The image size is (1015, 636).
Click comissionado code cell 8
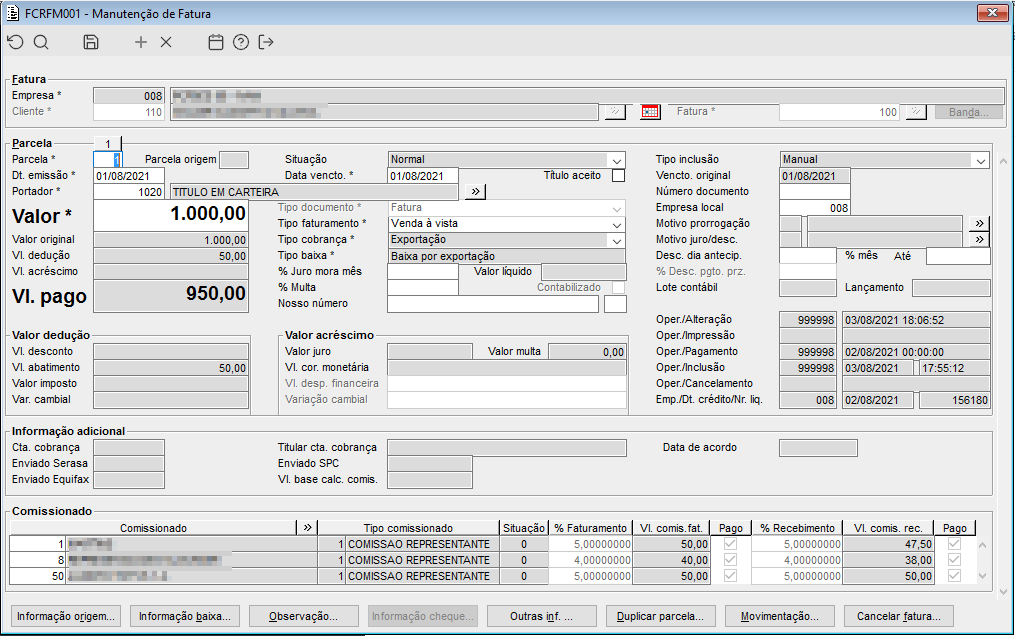38,560
